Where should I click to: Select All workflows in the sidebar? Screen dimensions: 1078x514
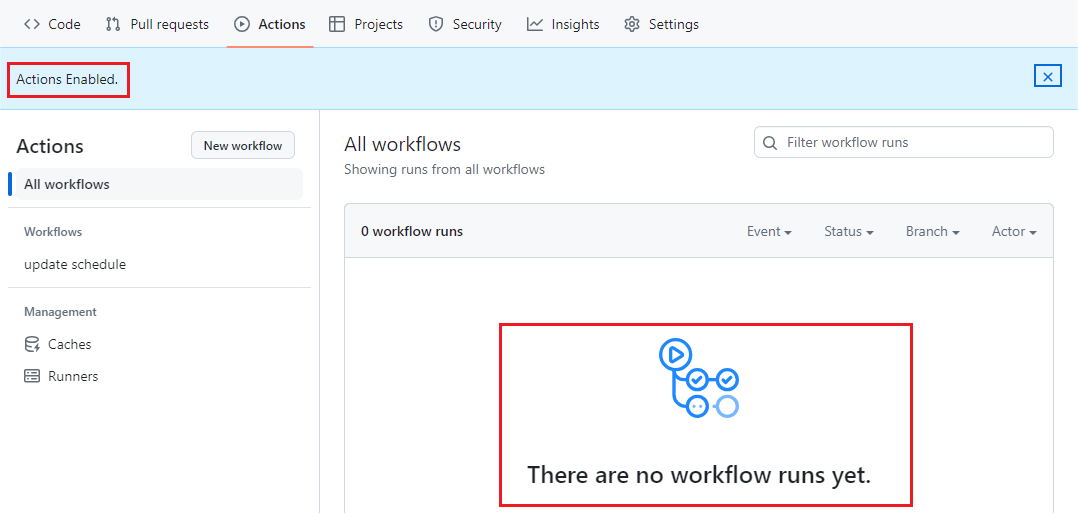(67, 184)
